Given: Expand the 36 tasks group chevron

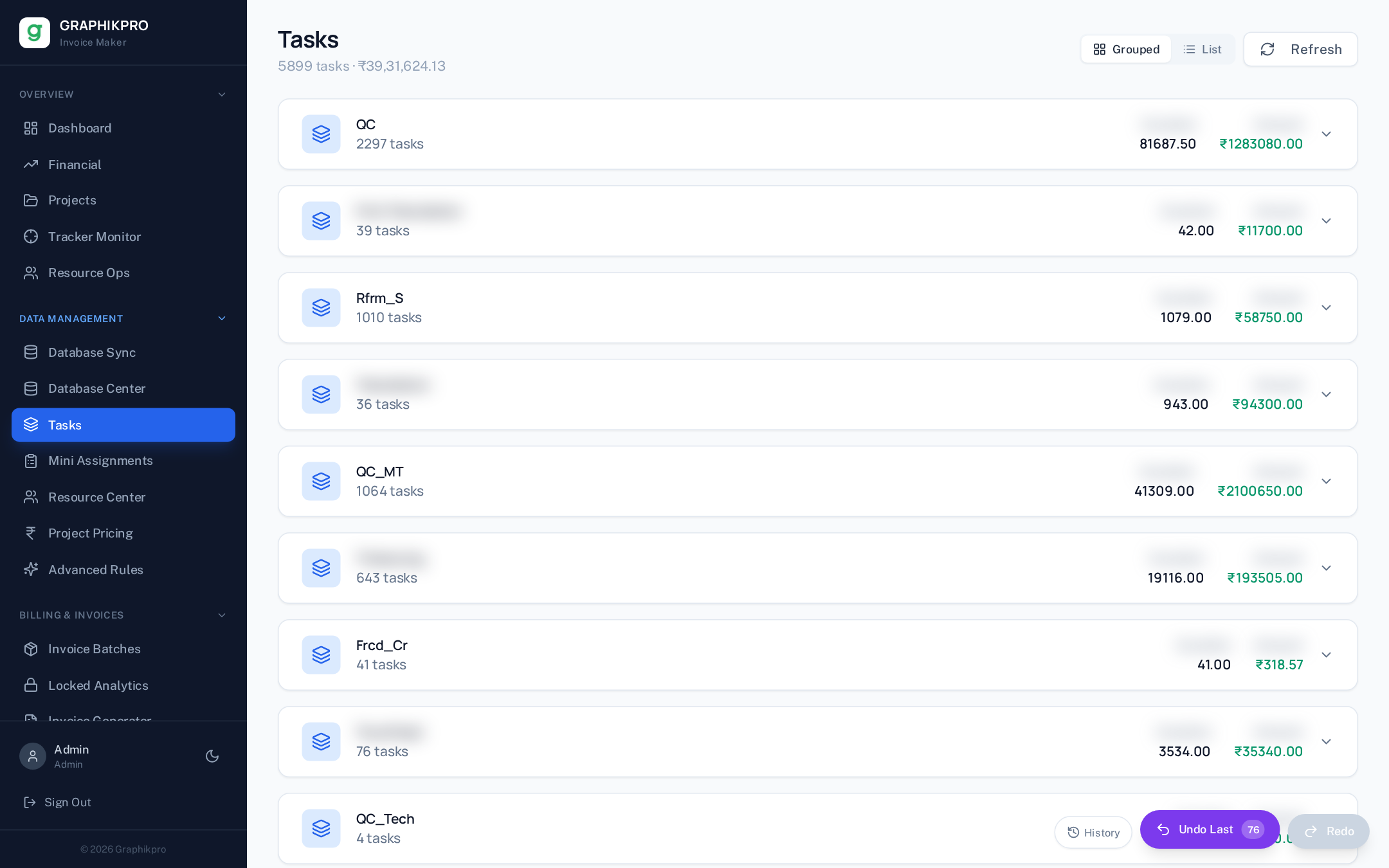Looking at the screenshot, I should coord(1326,395).
